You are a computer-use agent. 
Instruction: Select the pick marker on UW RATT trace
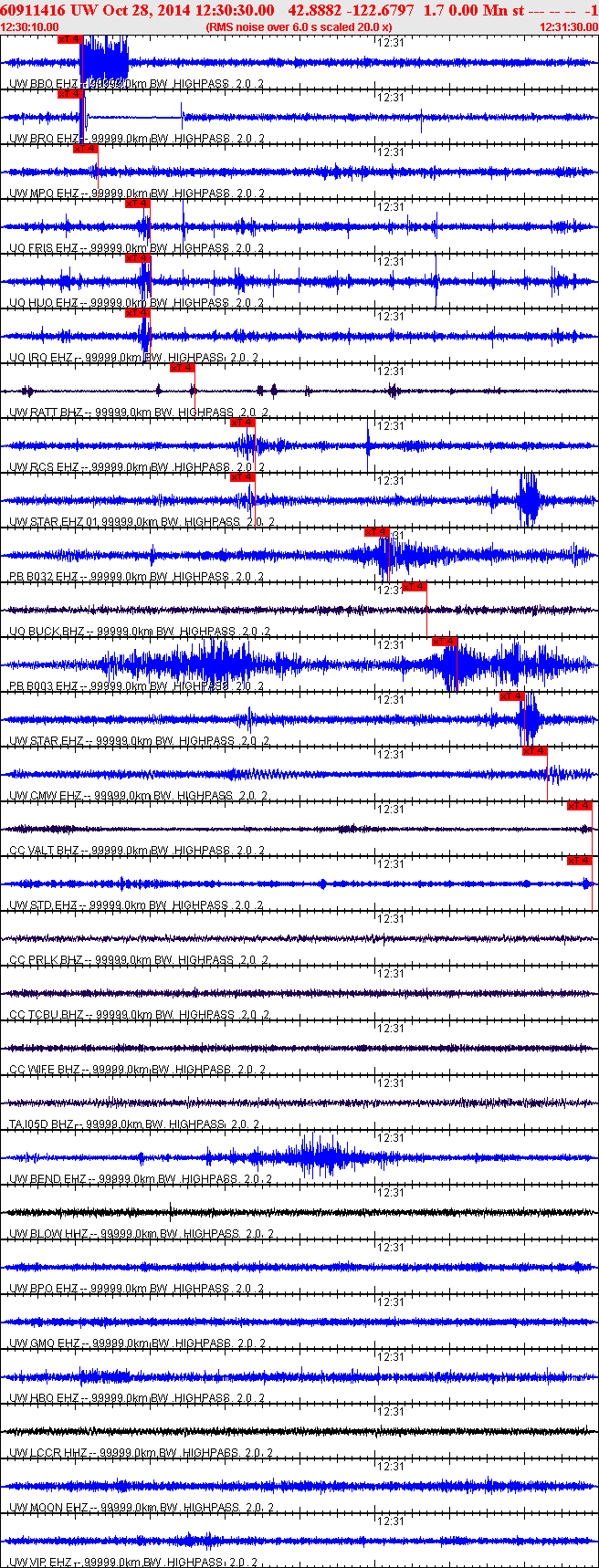point(182,368)
